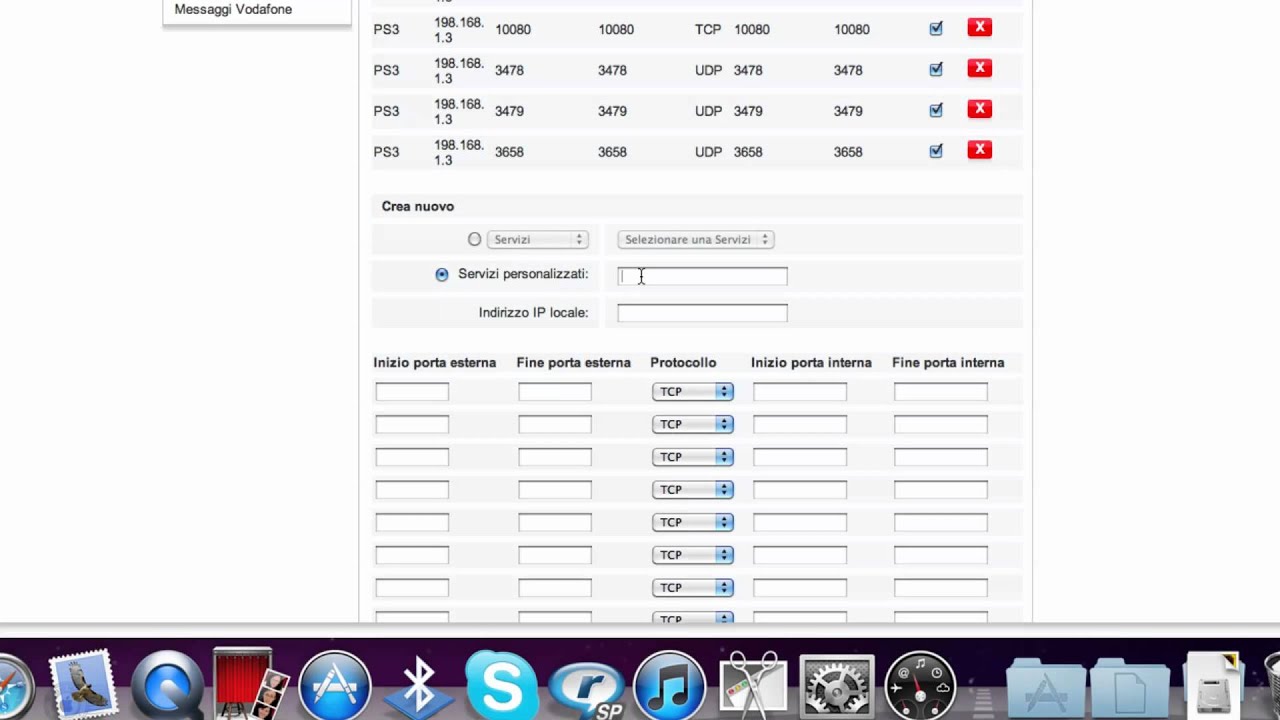Click TCP protocol cell in 10080 row
This screenshot has height=720, width=1280.
(708, 29)
